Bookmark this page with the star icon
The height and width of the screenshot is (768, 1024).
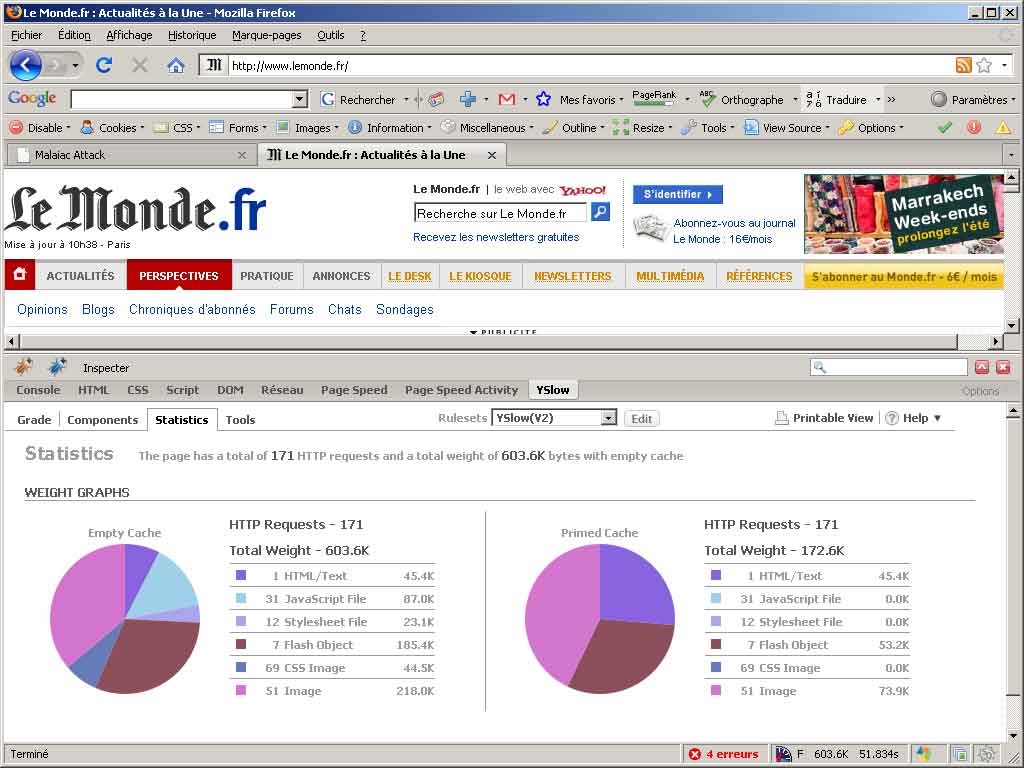tap(984, 65)
